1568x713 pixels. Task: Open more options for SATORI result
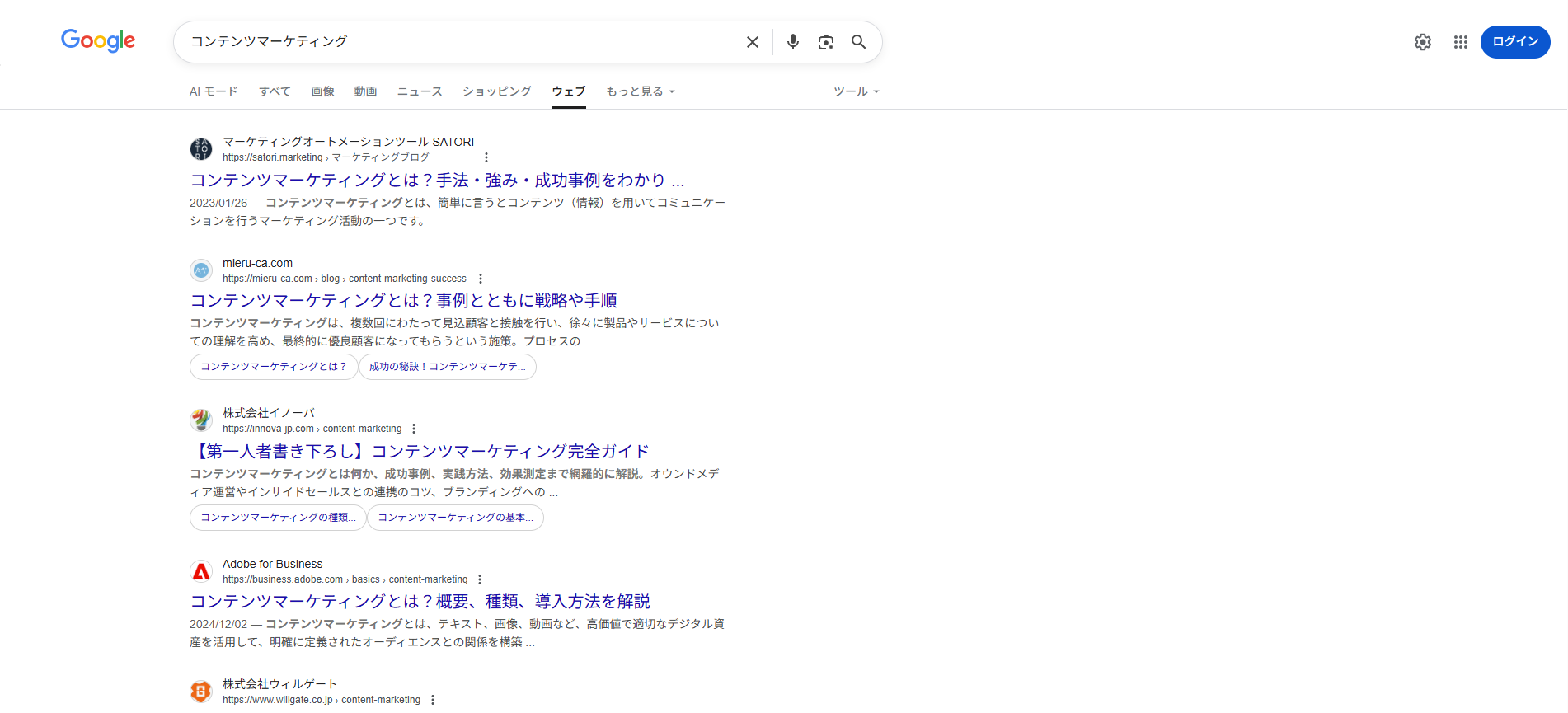(x=486, y=157)
